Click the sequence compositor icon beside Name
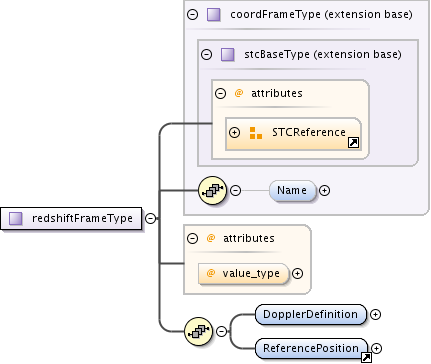The height and width of the screenshot is (364, 431). pos(212,191)
